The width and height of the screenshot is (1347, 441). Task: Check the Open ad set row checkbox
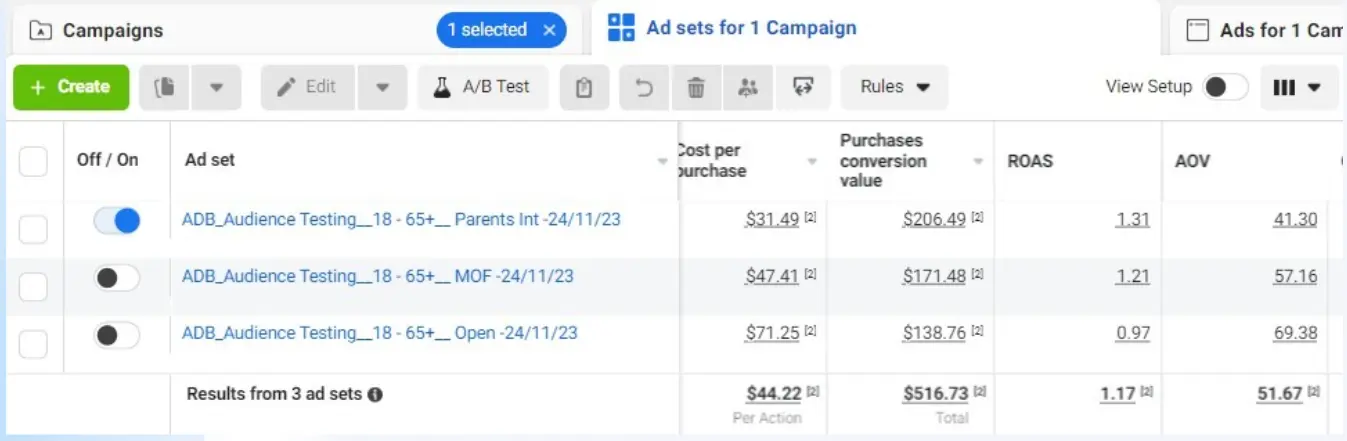33,344
